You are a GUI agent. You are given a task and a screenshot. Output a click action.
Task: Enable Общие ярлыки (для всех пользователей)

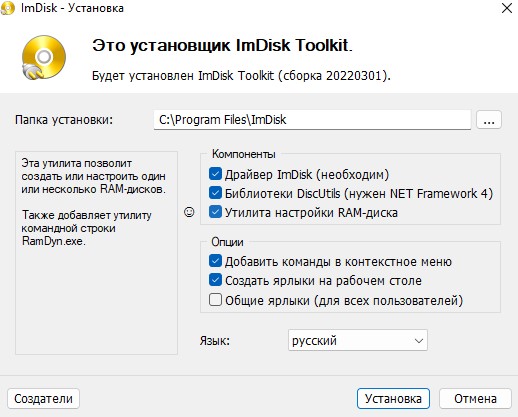[215, 299]
